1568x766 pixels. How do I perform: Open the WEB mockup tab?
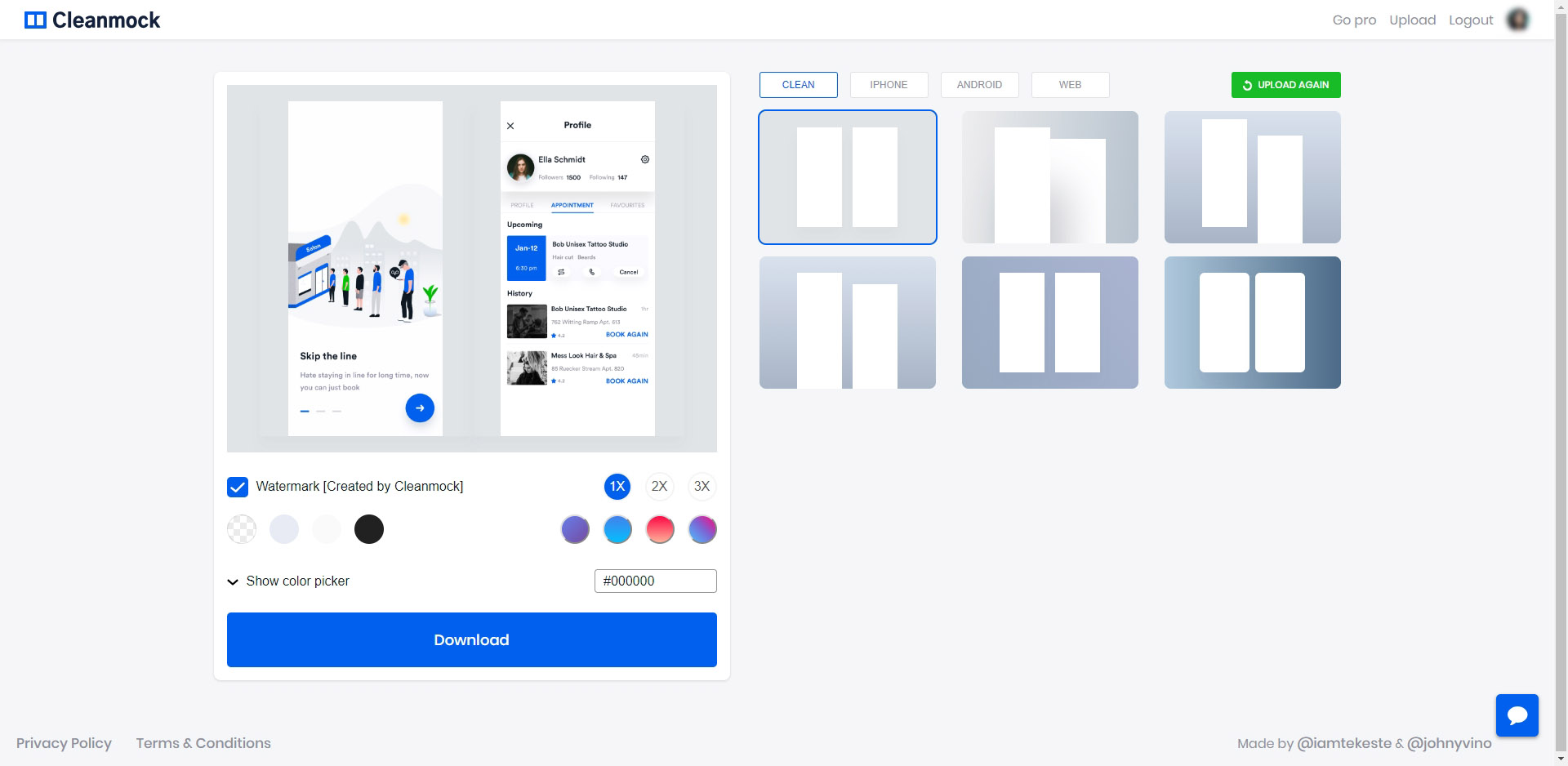[x=1070, y=84]
